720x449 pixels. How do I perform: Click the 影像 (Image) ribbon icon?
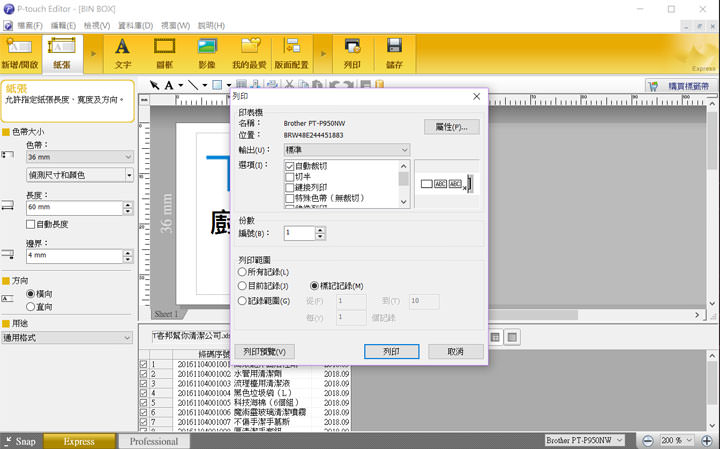coord(207,54)
